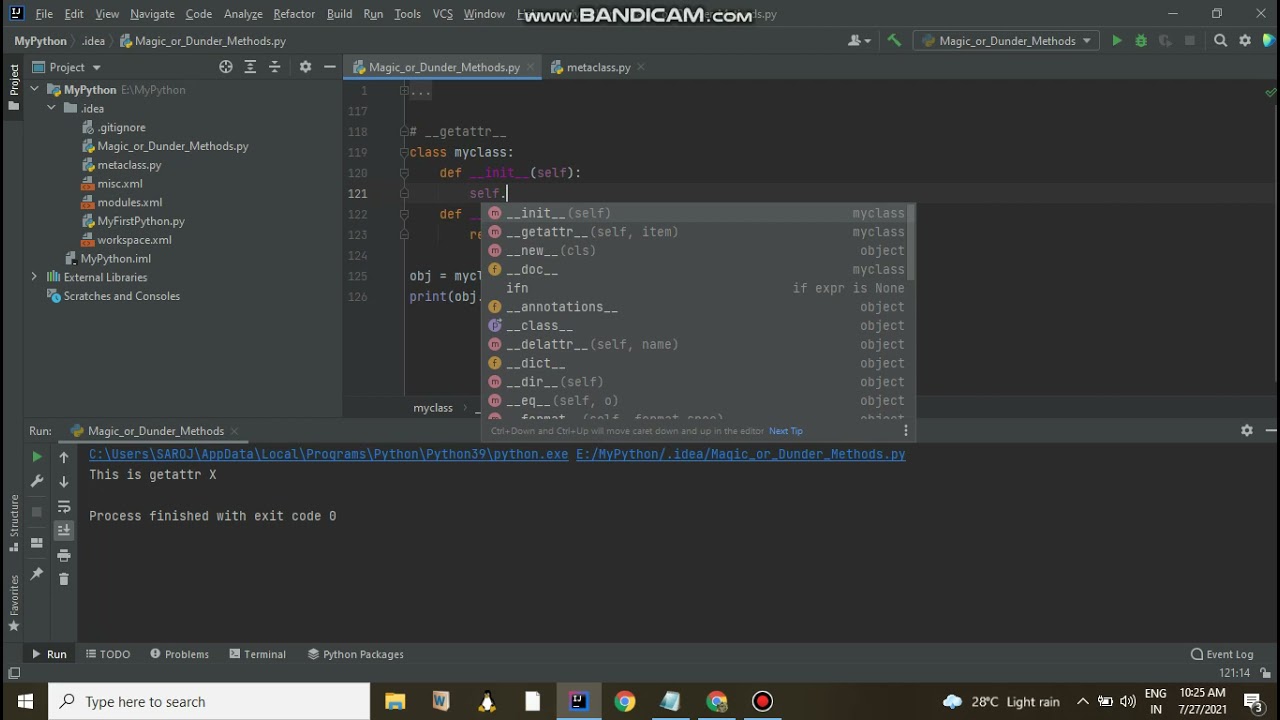Viewport: 1280px width, 720px height.
Task: Fold the myclass definition at line 119
Action: pyautogui.click(x=404, y=152)
